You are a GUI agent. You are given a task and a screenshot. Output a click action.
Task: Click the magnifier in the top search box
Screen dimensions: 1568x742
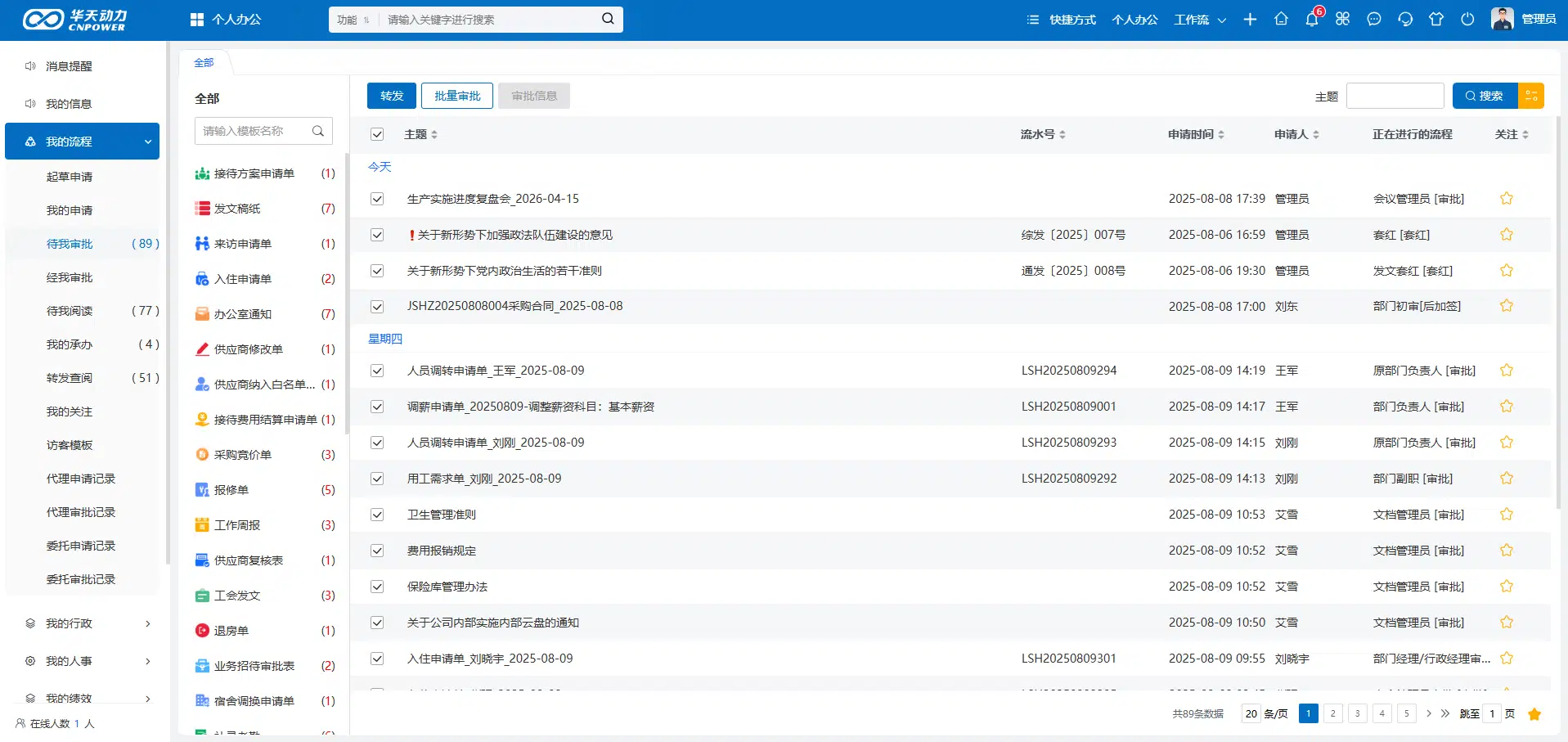tap(608, 19)
